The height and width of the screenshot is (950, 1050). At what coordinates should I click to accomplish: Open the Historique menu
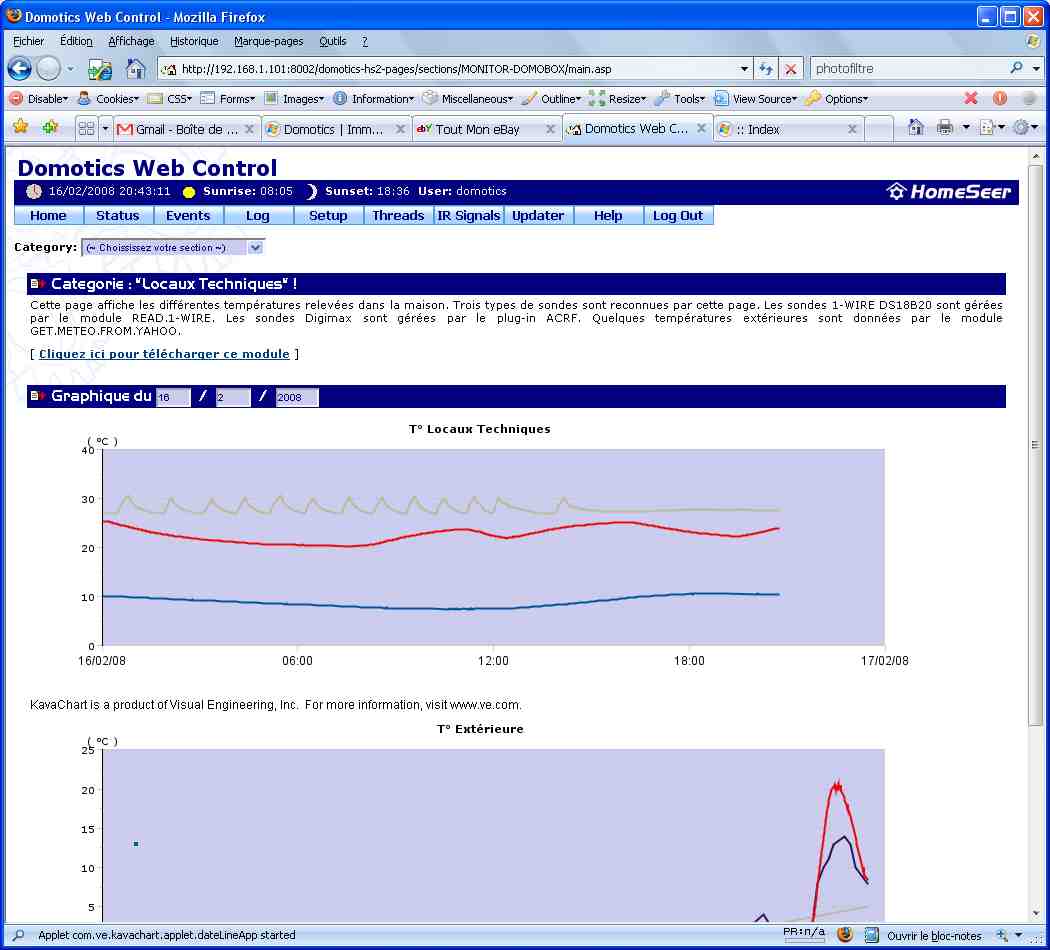(x=194, y=41)
